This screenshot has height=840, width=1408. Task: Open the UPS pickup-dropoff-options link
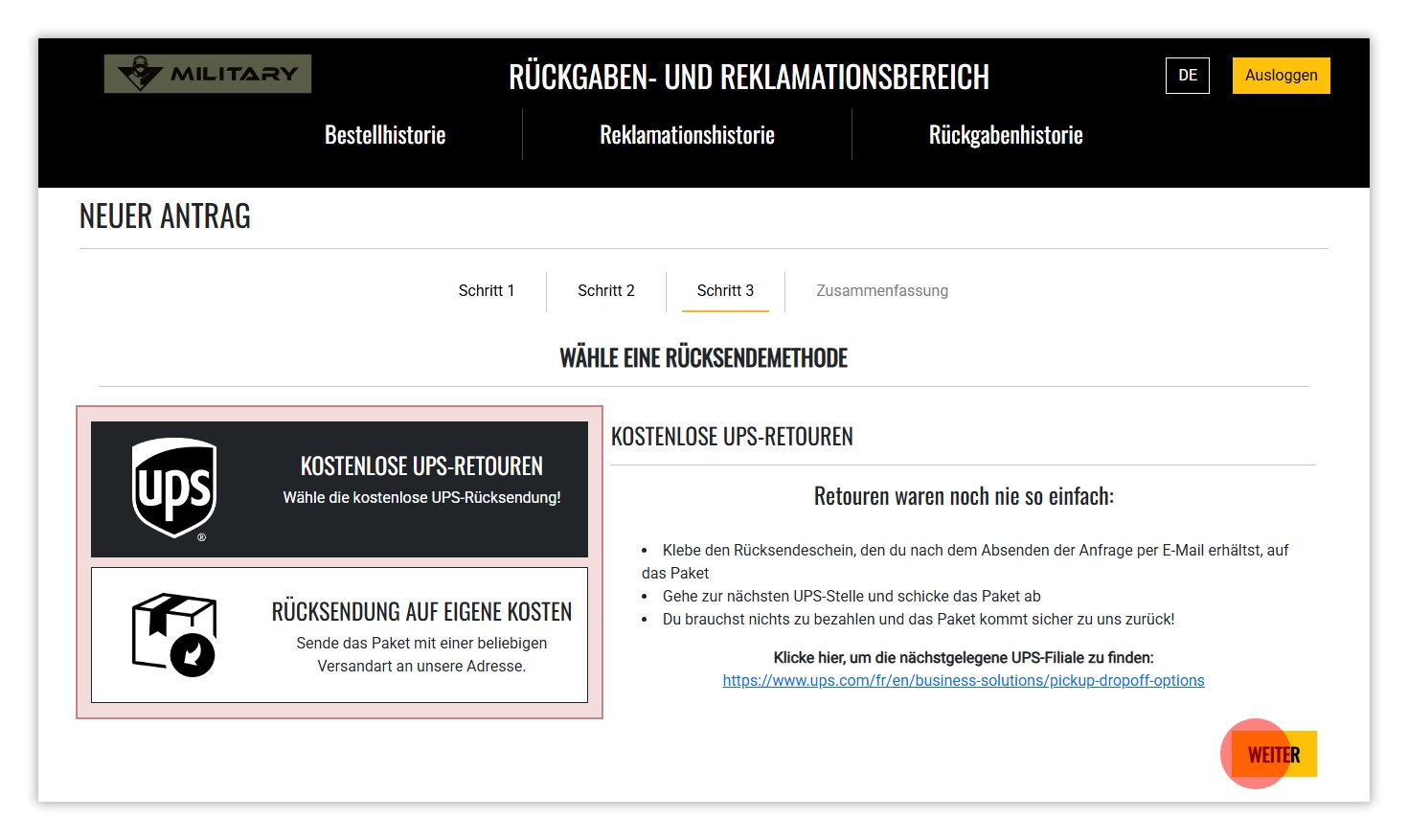(x=964, y=681)
